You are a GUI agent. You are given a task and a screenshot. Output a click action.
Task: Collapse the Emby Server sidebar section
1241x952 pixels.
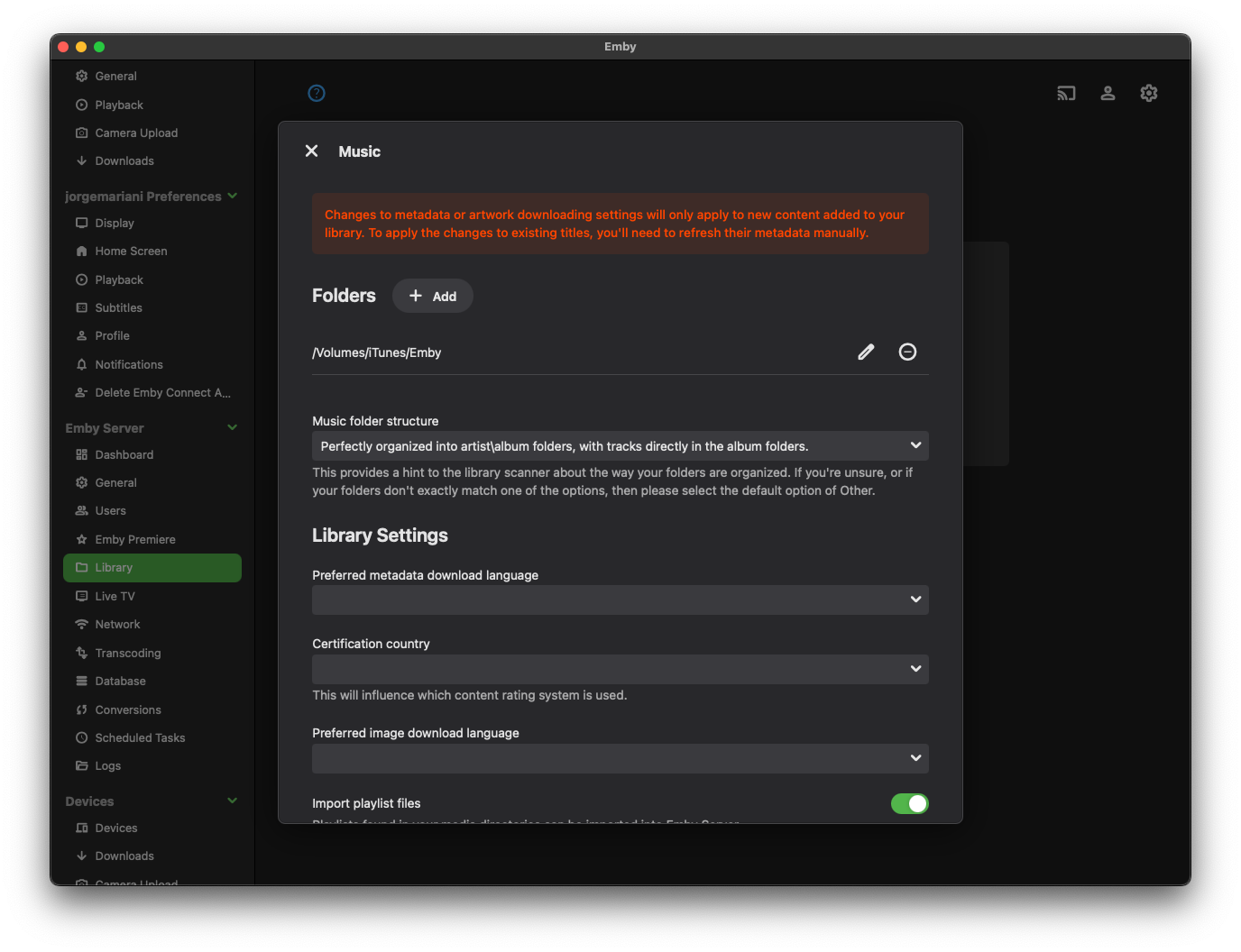tap(233, 427)
